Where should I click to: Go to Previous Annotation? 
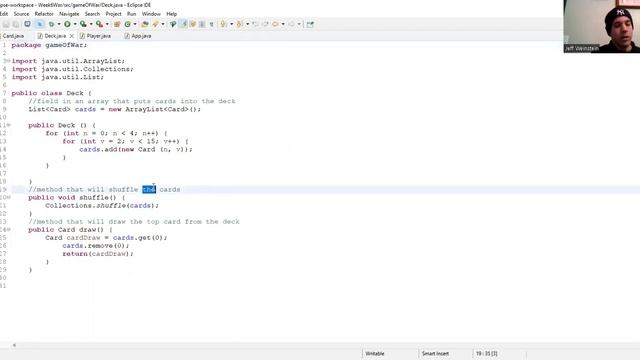[x=239, y=24]
